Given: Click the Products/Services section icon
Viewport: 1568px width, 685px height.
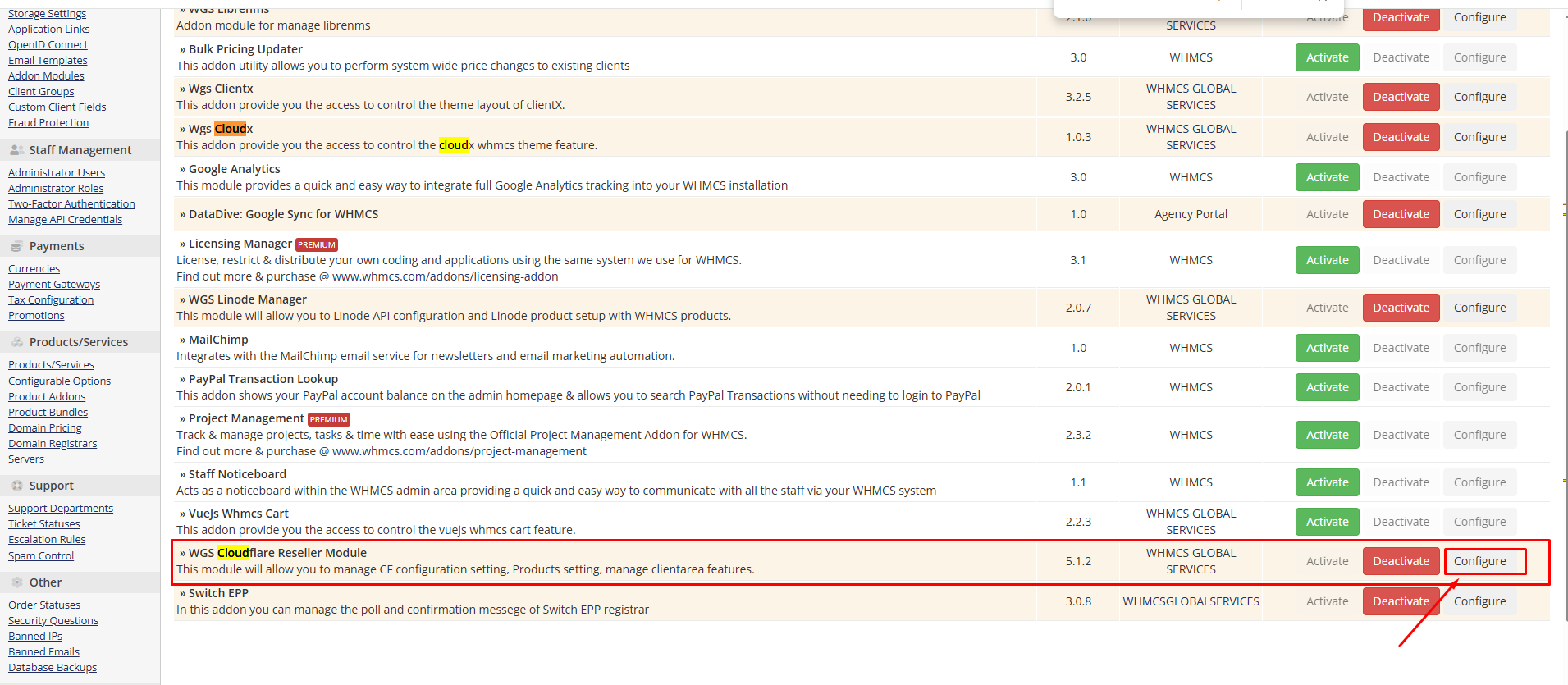Looking at the screenshot, I should click(x=16, y=342).
